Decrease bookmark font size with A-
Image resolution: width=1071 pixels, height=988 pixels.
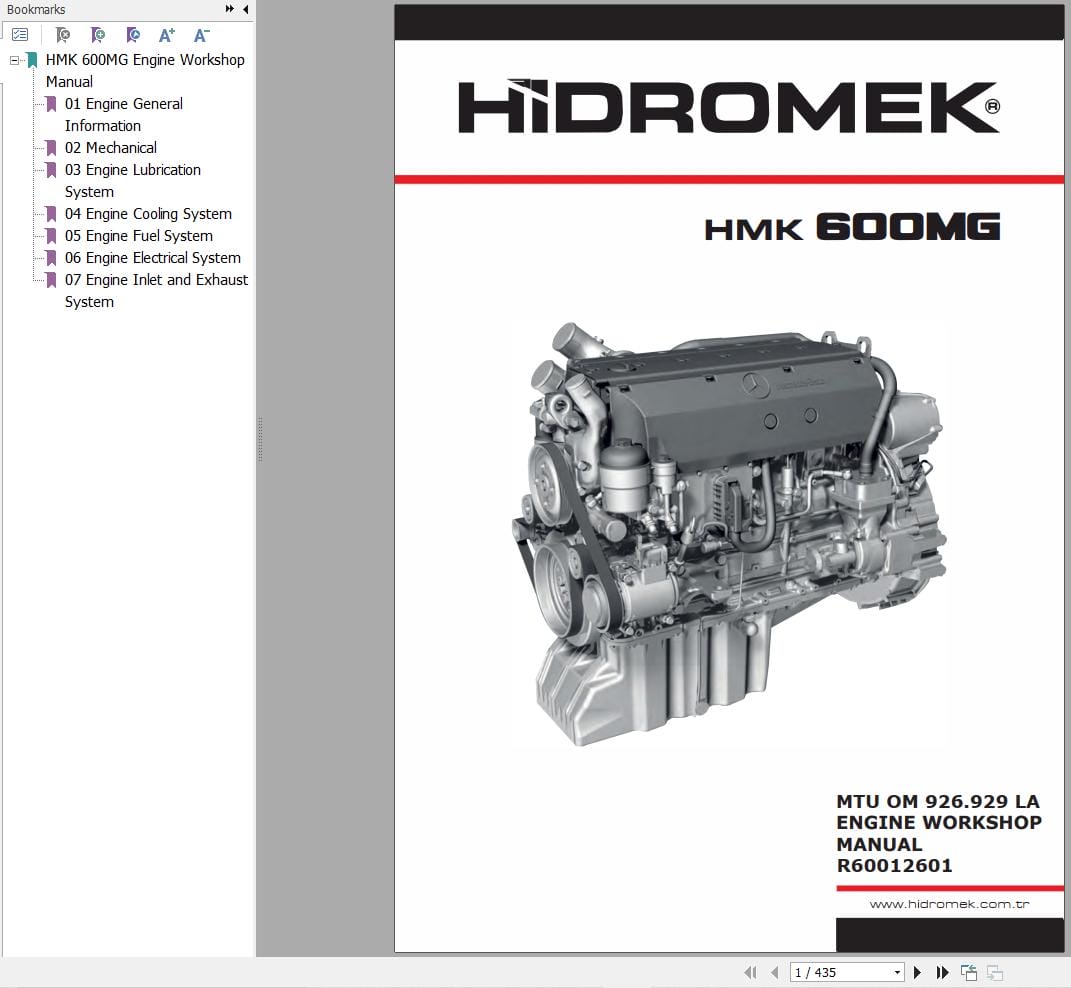[x=201, y=35]
